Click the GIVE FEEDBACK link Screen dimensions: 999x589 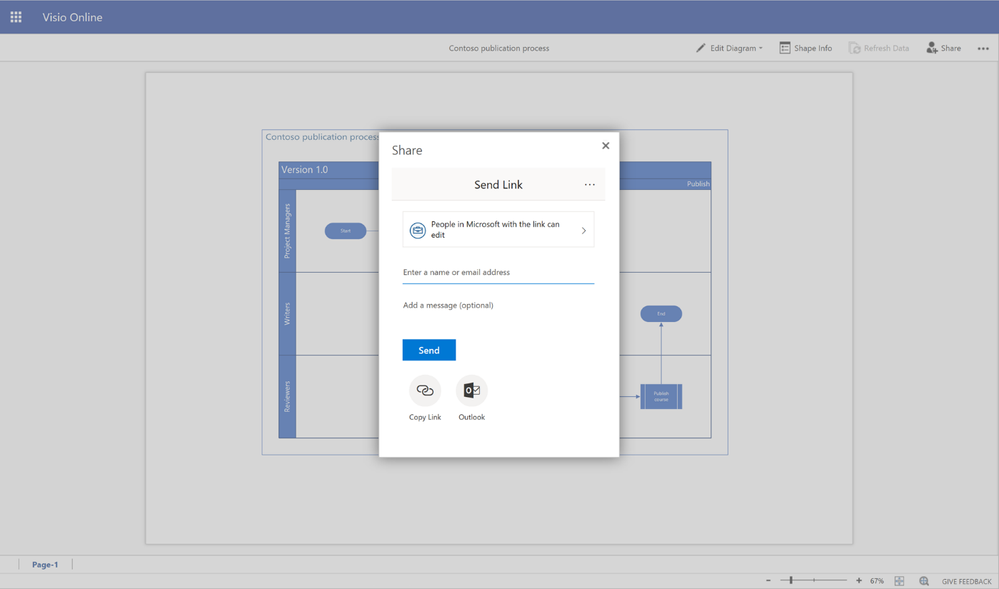pos(967,581)
